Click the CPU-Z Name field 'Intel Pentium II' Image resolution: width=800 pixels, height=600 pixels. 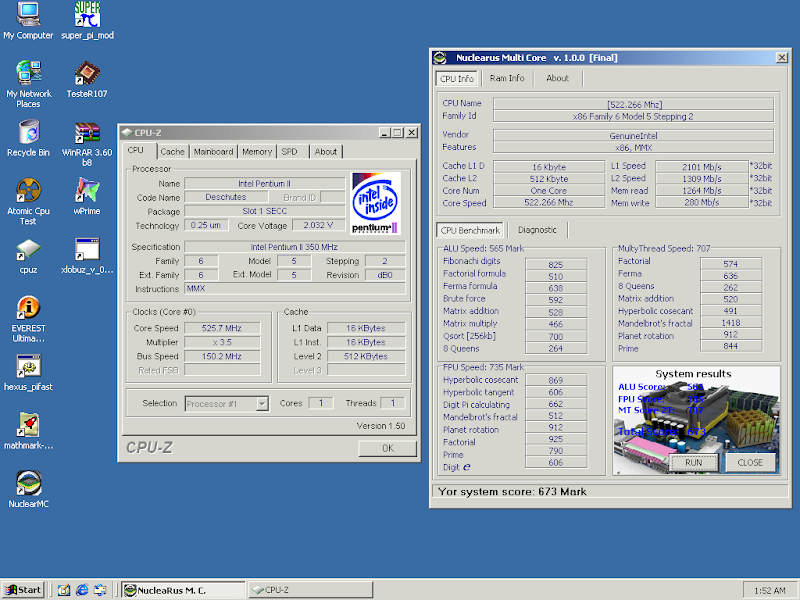coord(264,184)
